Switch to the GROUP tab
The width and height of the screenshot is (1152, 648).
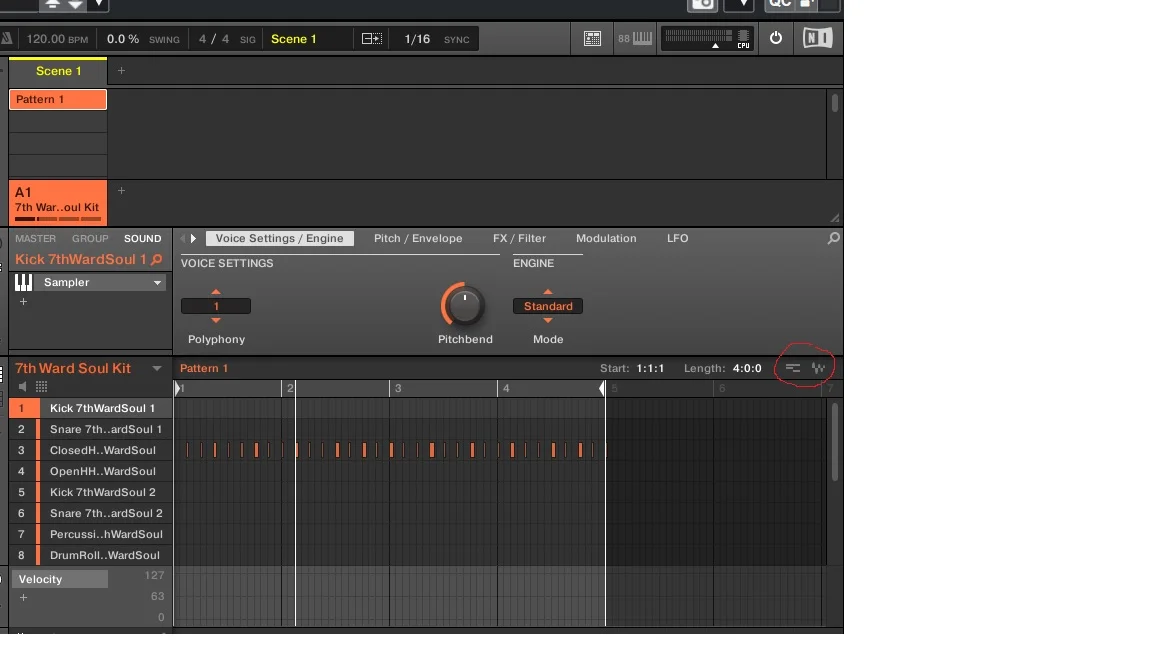[90, 238]
